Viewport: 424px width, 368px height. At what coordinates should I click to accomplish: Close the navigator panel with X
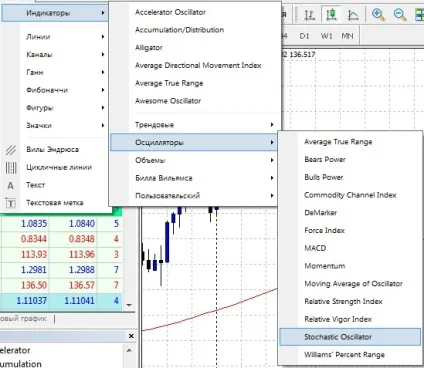click(x=131, y=336)
